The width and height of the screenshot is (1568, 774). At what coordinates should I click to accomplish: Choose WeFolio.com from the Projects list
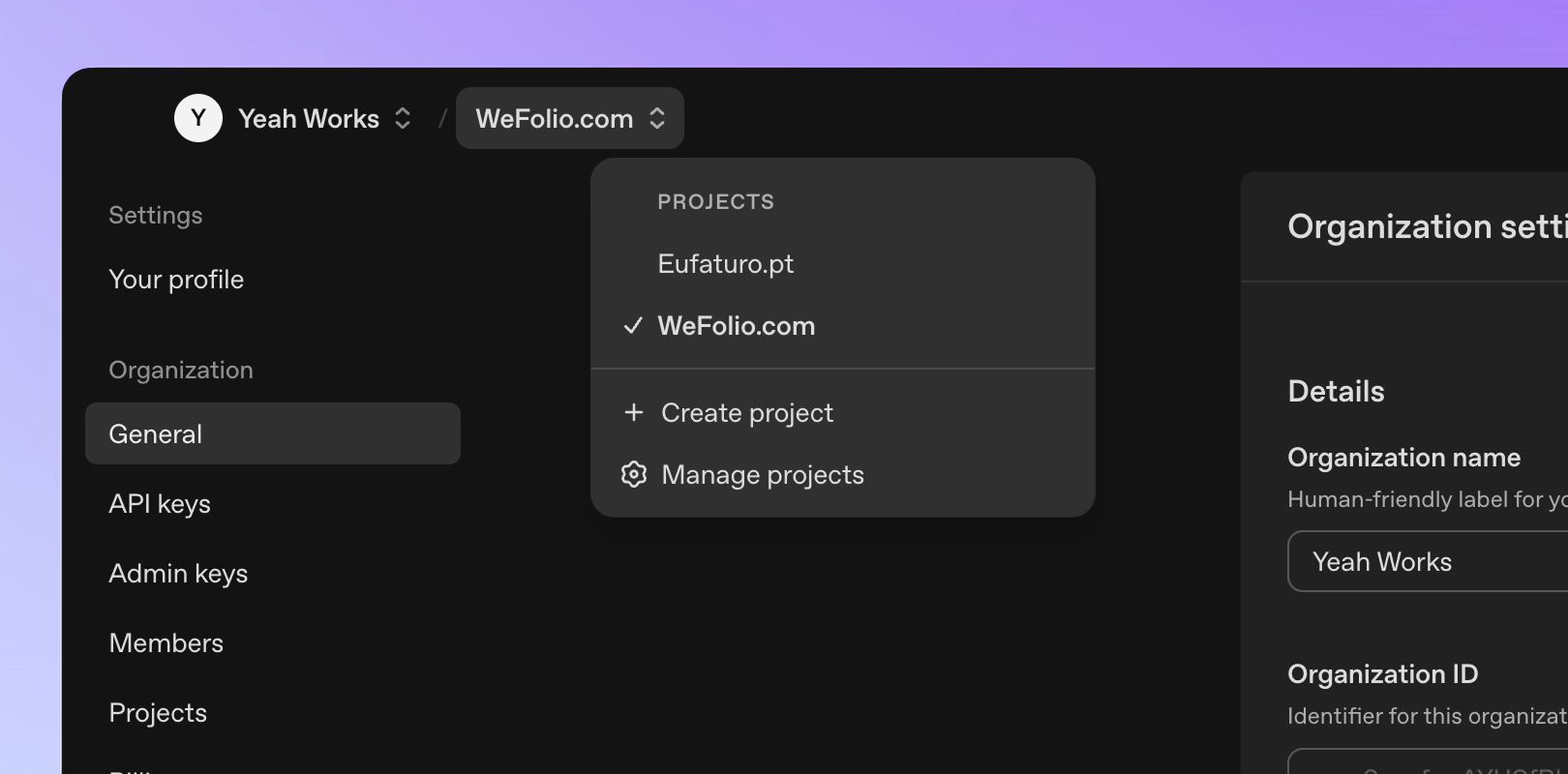click(737, 326)
